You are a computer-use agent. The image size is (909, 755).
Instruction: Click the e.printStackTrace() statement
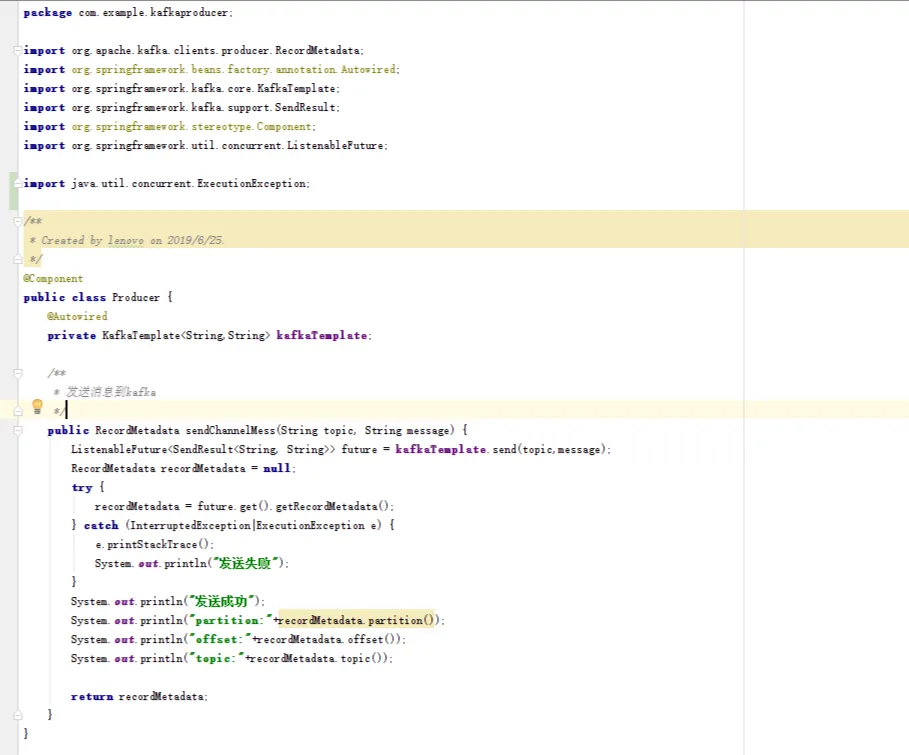154,545
